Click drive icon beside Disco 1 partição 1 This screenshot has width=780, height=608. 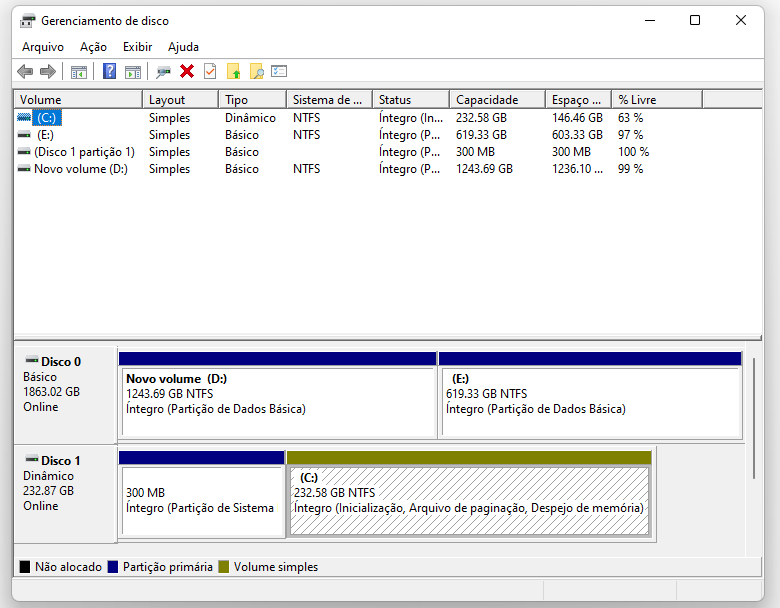[24, 151]
